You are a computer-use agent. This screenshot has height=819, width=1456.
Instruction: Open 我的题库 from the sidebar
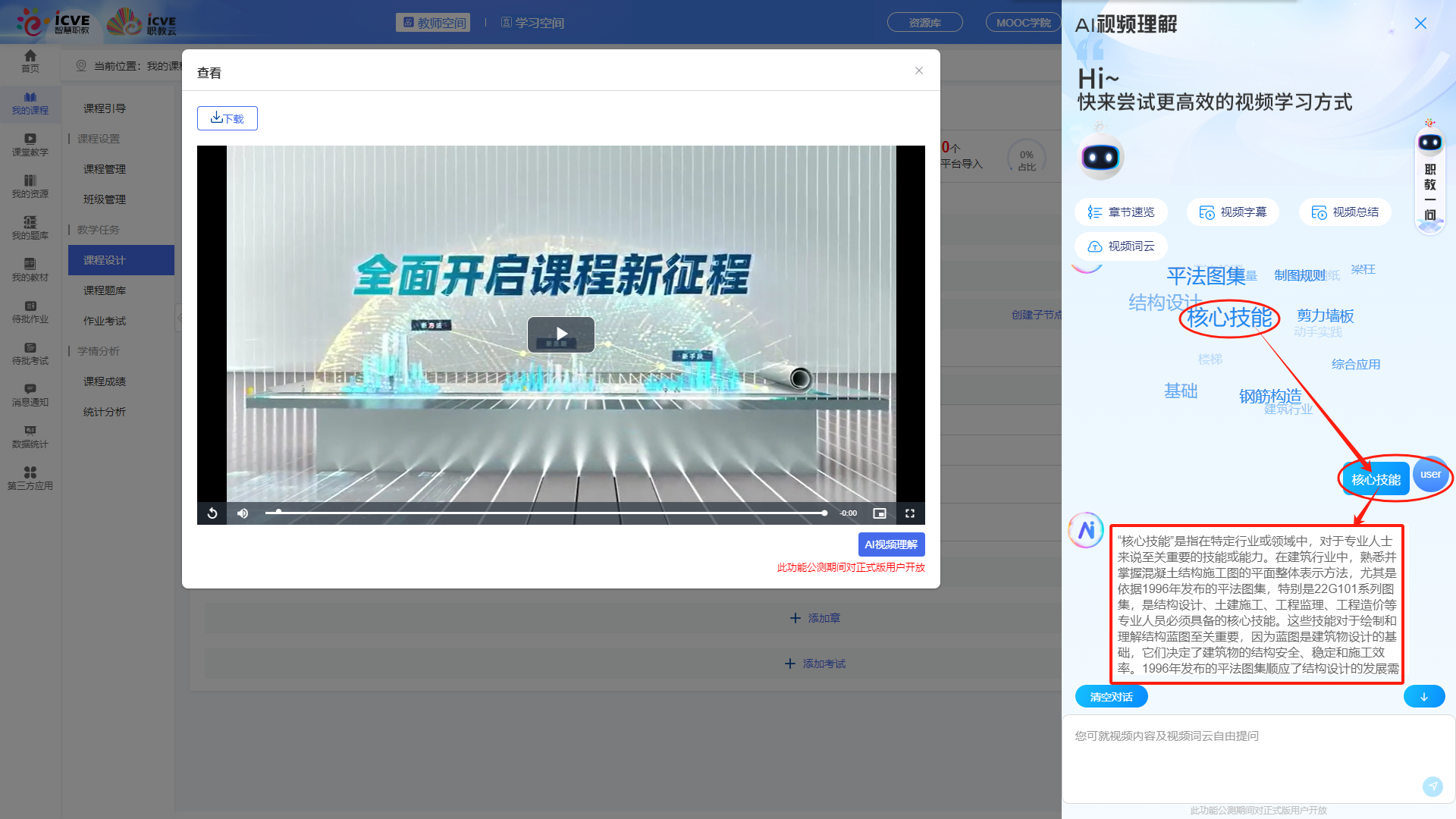pos(30,227)
